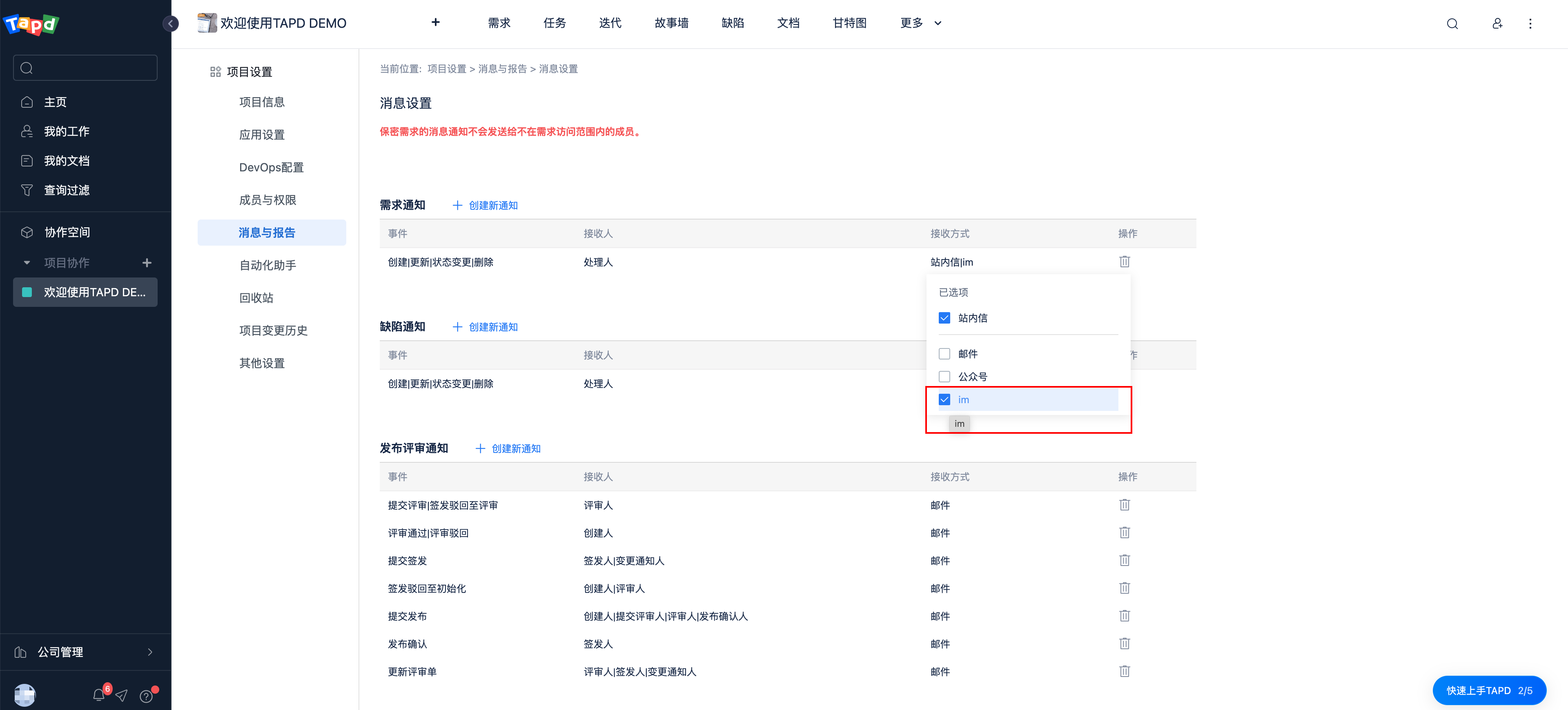
Task: Delete the 更新评审单 notification
Action: click(1124, 672)
